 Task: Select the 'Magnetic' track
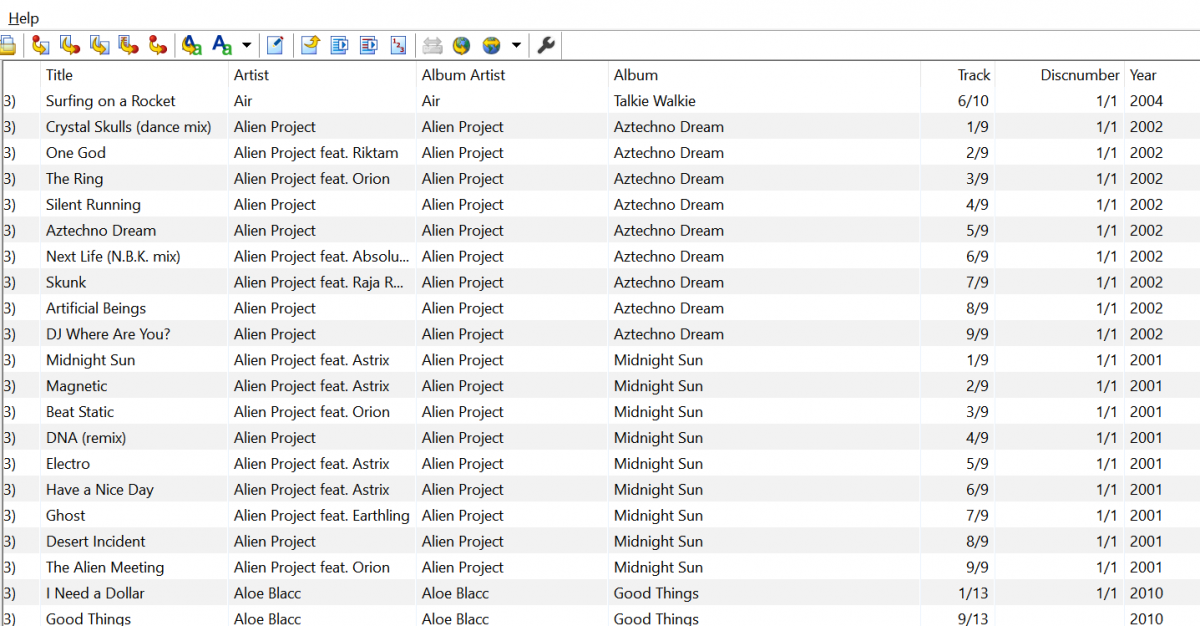[76, 387]
